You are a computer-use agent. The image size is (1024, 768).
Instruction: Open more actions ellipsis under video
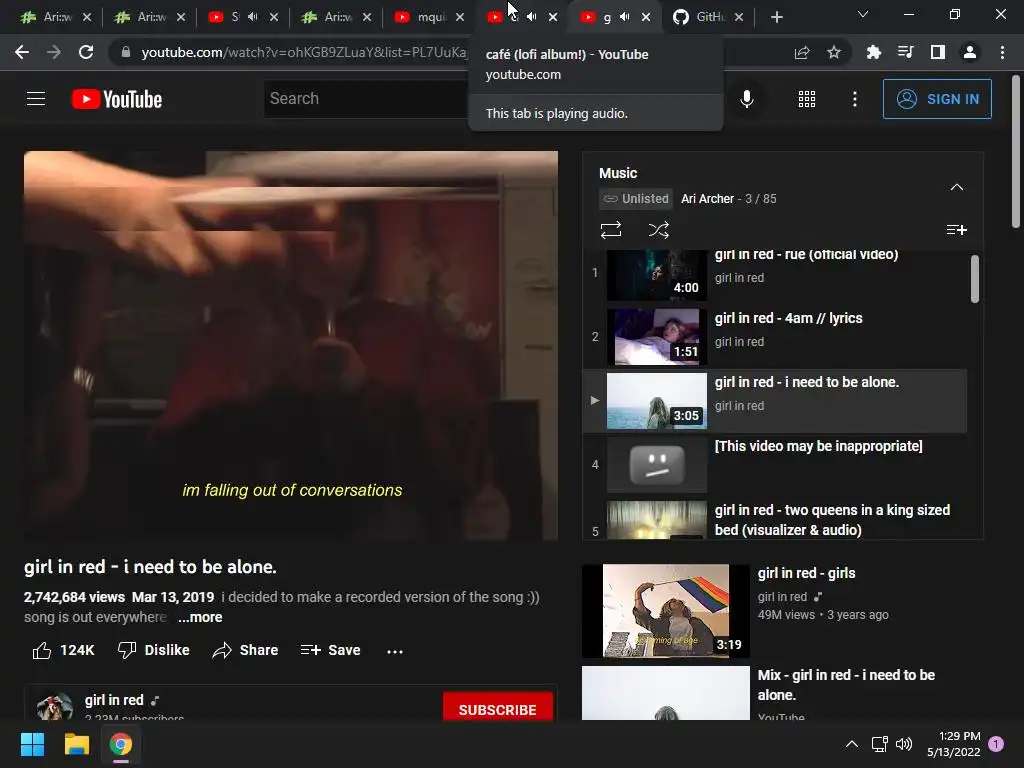coord(394,651)
